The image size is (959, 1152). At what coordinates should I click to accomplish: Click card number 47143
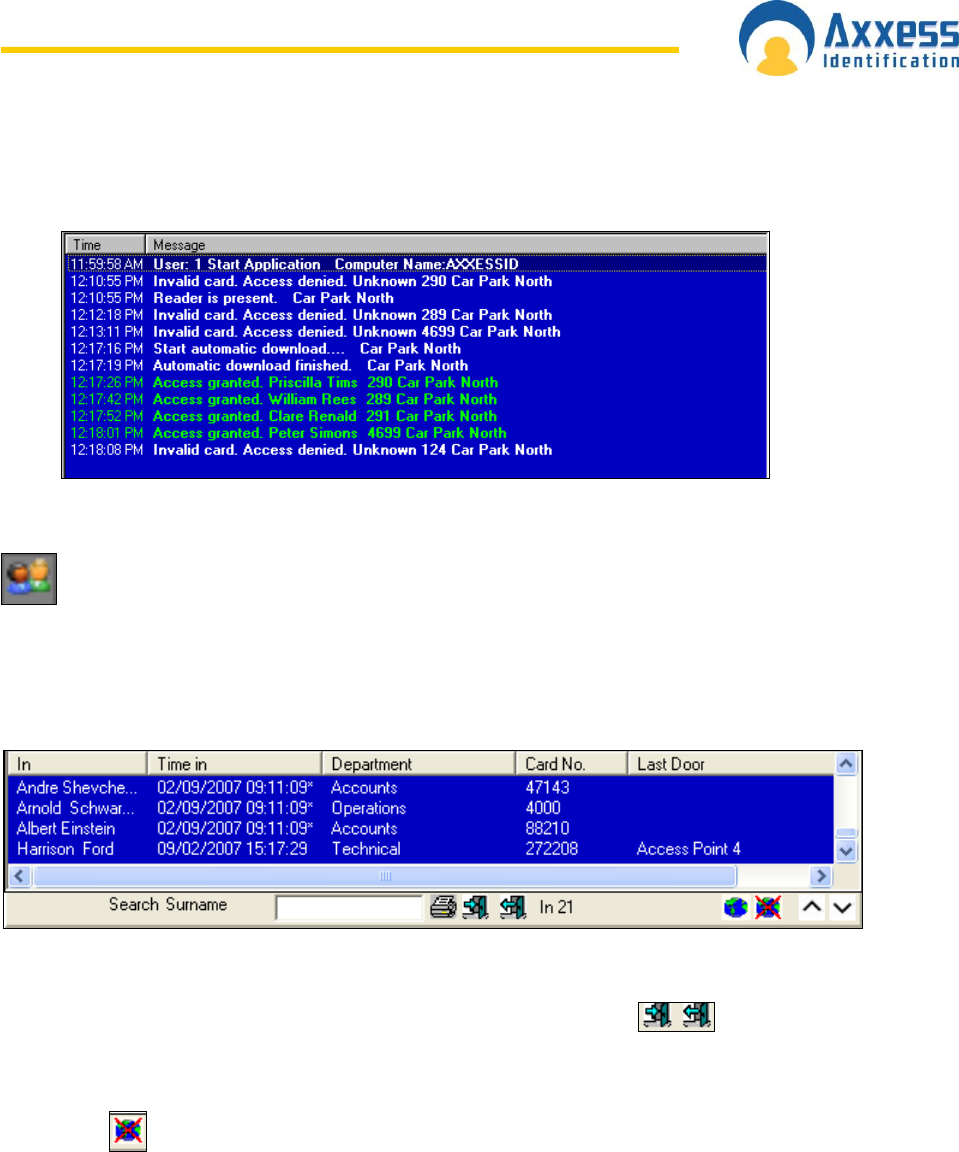click(547, 788)
